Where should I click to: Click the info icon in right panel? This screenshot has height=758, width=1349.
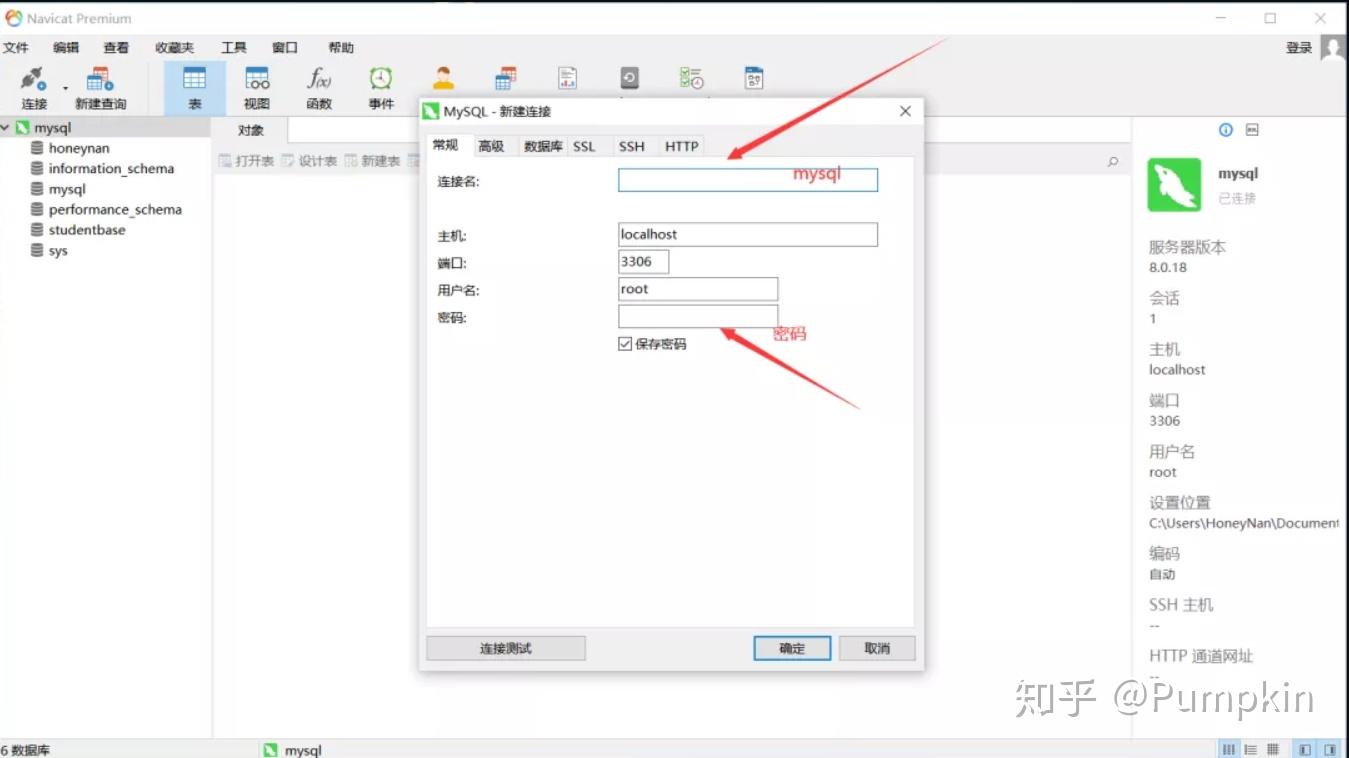pos(1225,130)
